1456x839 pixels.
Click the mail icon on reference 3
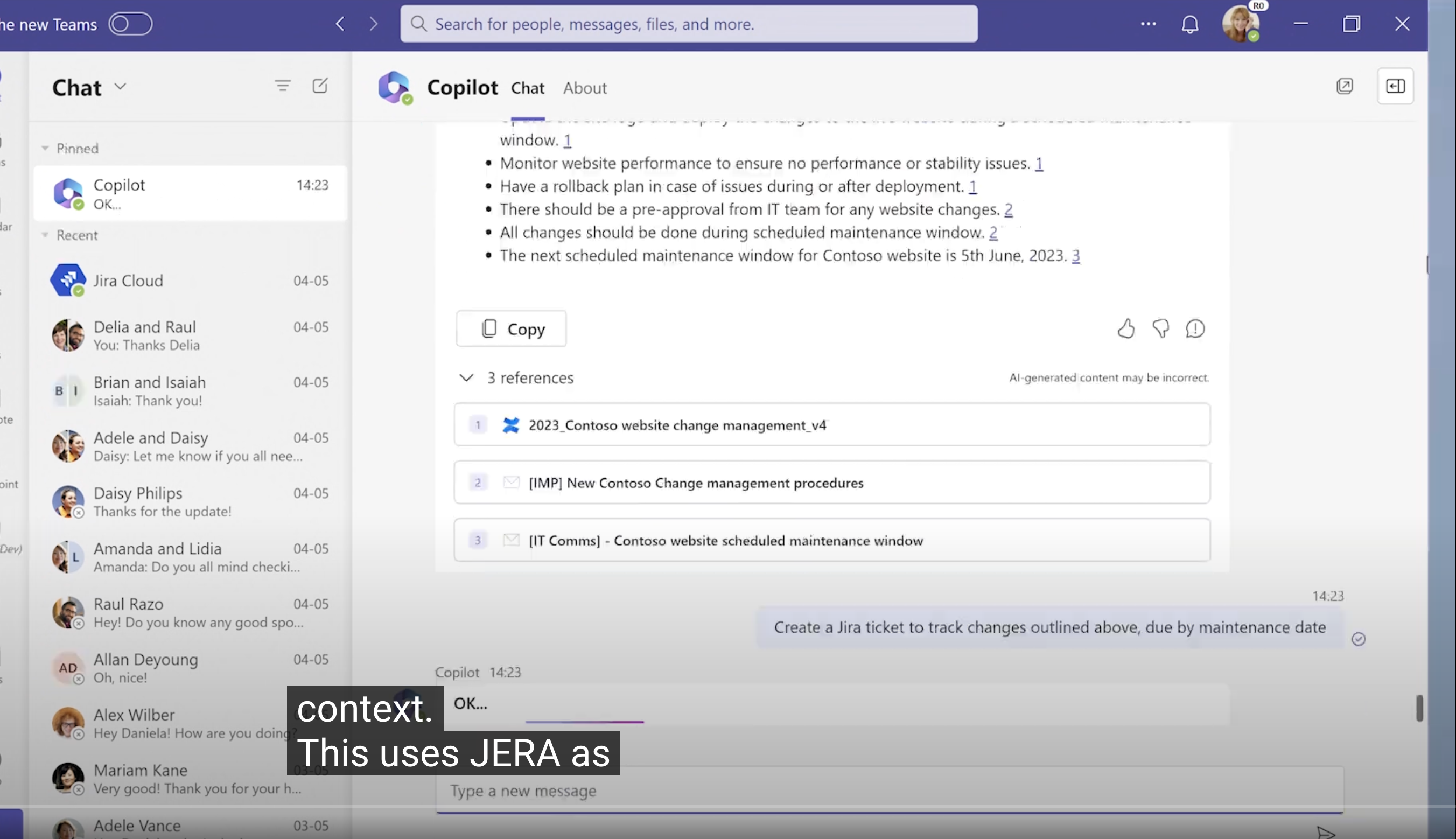coord(511,540)
